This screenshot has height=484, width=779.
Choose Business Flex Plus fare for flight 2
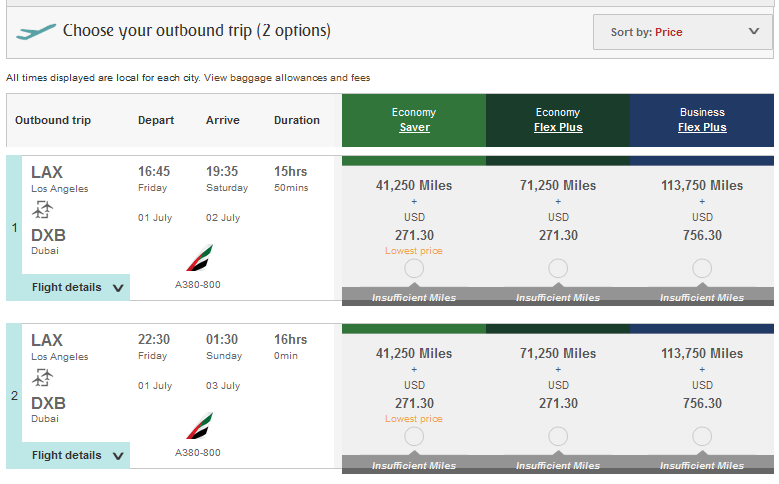(702, 436)
